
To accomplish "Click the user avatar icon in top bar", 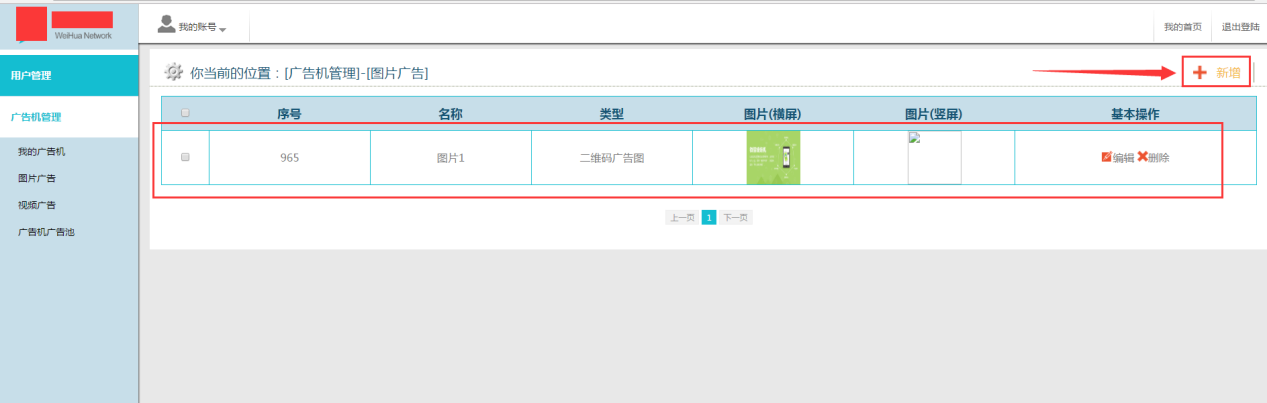I will (x=166, y=24).
